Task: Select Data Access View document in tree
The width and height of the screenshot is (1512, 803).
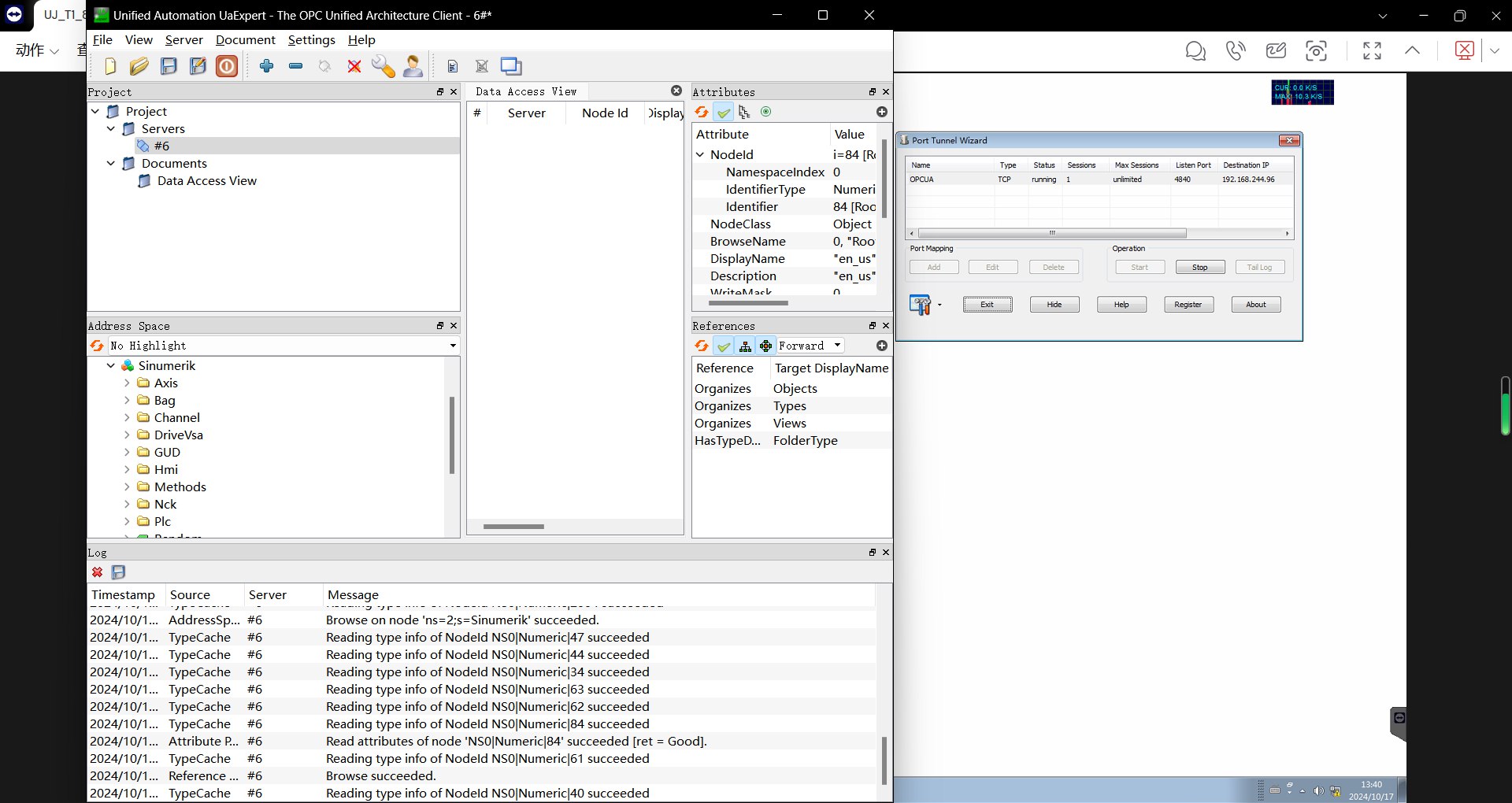Action: point(207,181)
